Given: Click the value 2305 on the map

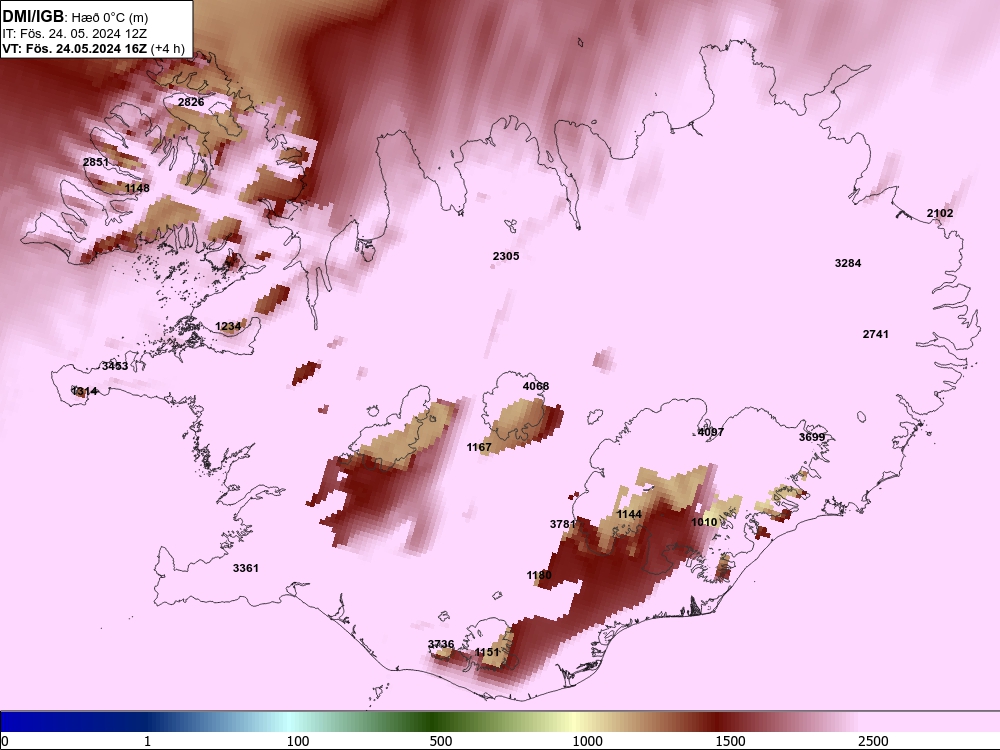Looking at the screenshot, I should pyautogui.click(x=506, y=256).
